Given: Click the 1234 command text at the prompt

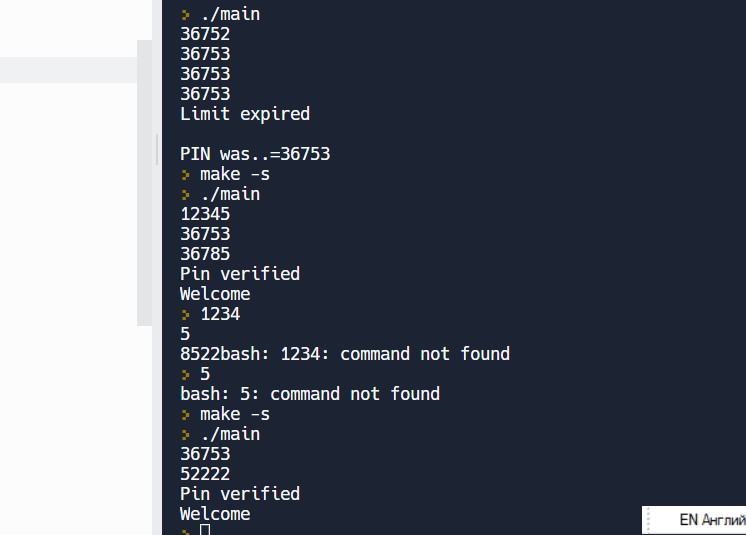Looking at the screenshot, I should 220,314.
